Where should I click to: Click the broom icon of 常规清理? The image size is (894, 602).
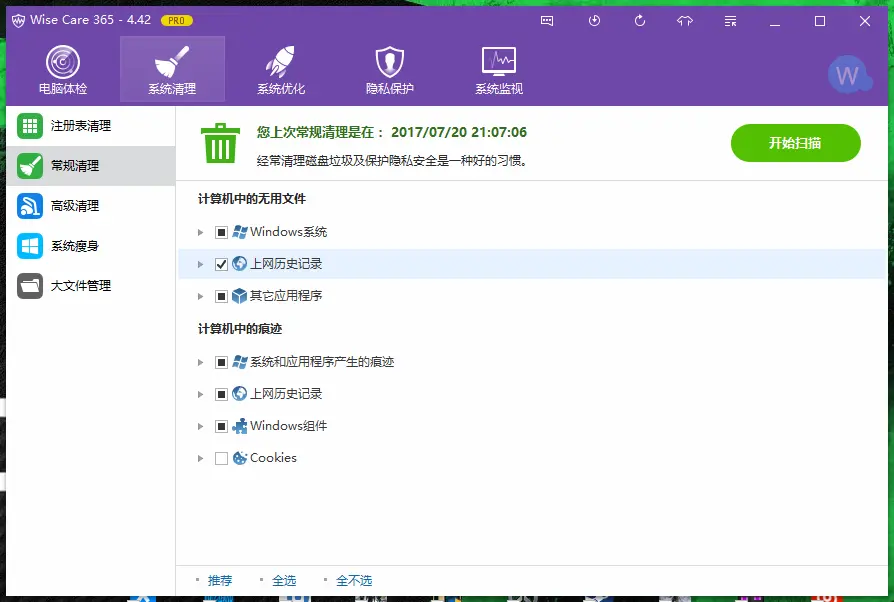point(30,166)
